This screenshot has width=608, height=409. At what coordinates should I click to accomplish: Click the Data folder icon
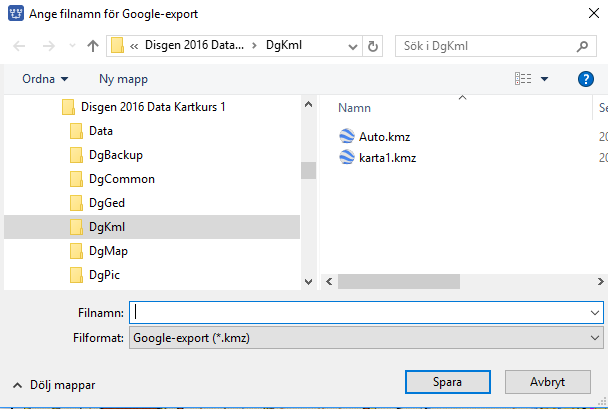click(76, 131)
